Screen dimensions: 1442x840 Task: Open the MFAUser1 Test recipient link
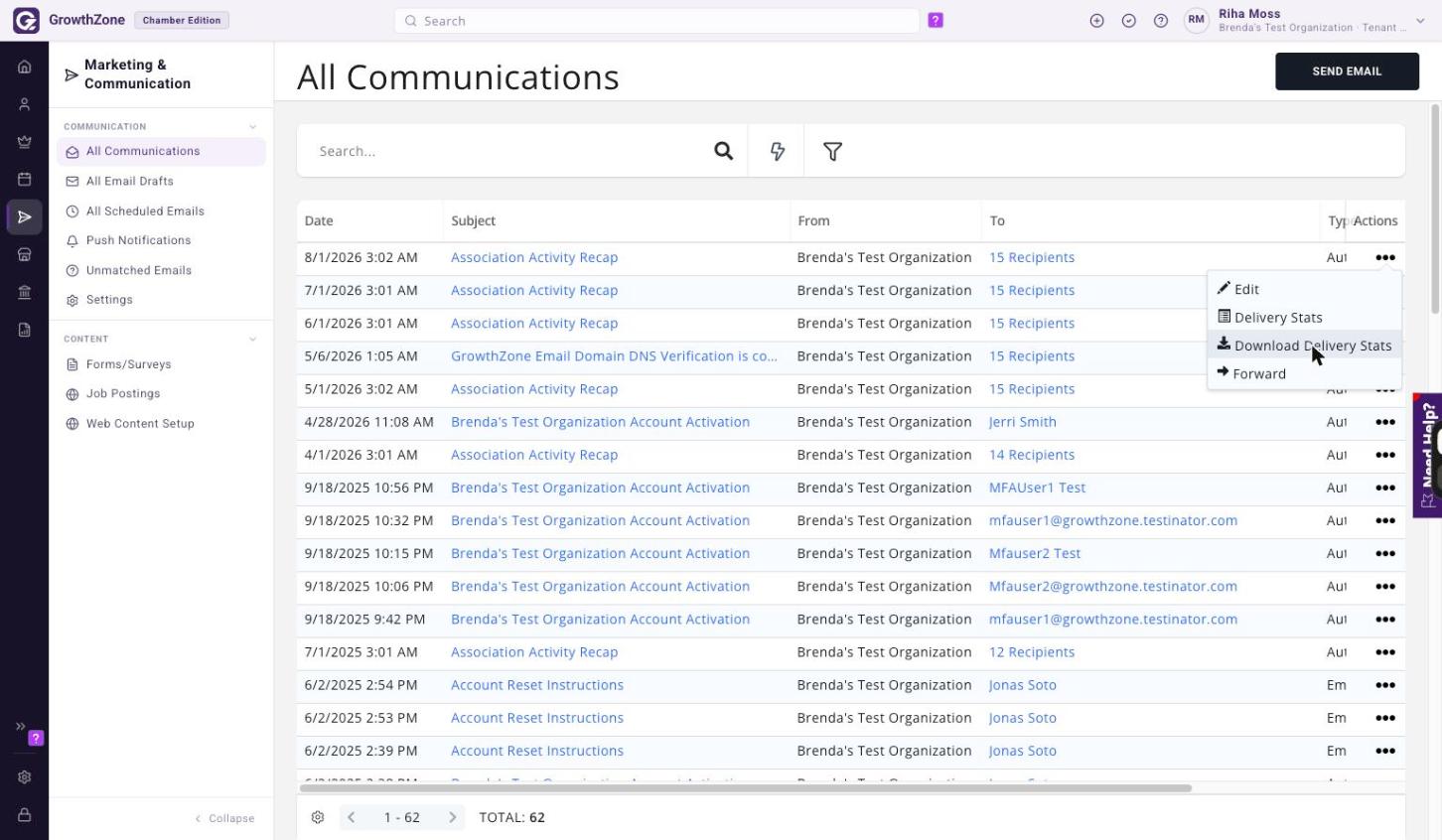(1037, 488)
